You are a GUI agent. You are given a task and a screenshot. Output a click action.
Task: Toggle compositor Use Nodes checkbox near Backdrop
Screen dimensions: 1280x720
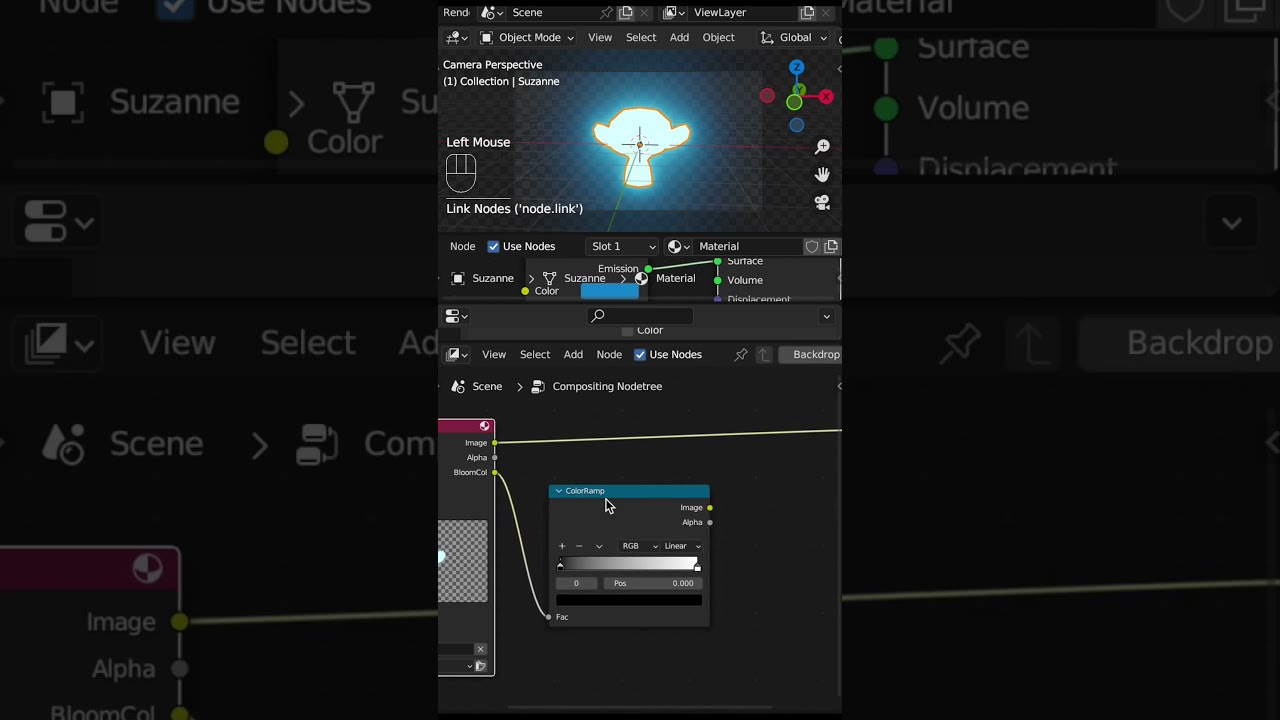(640, 355)
